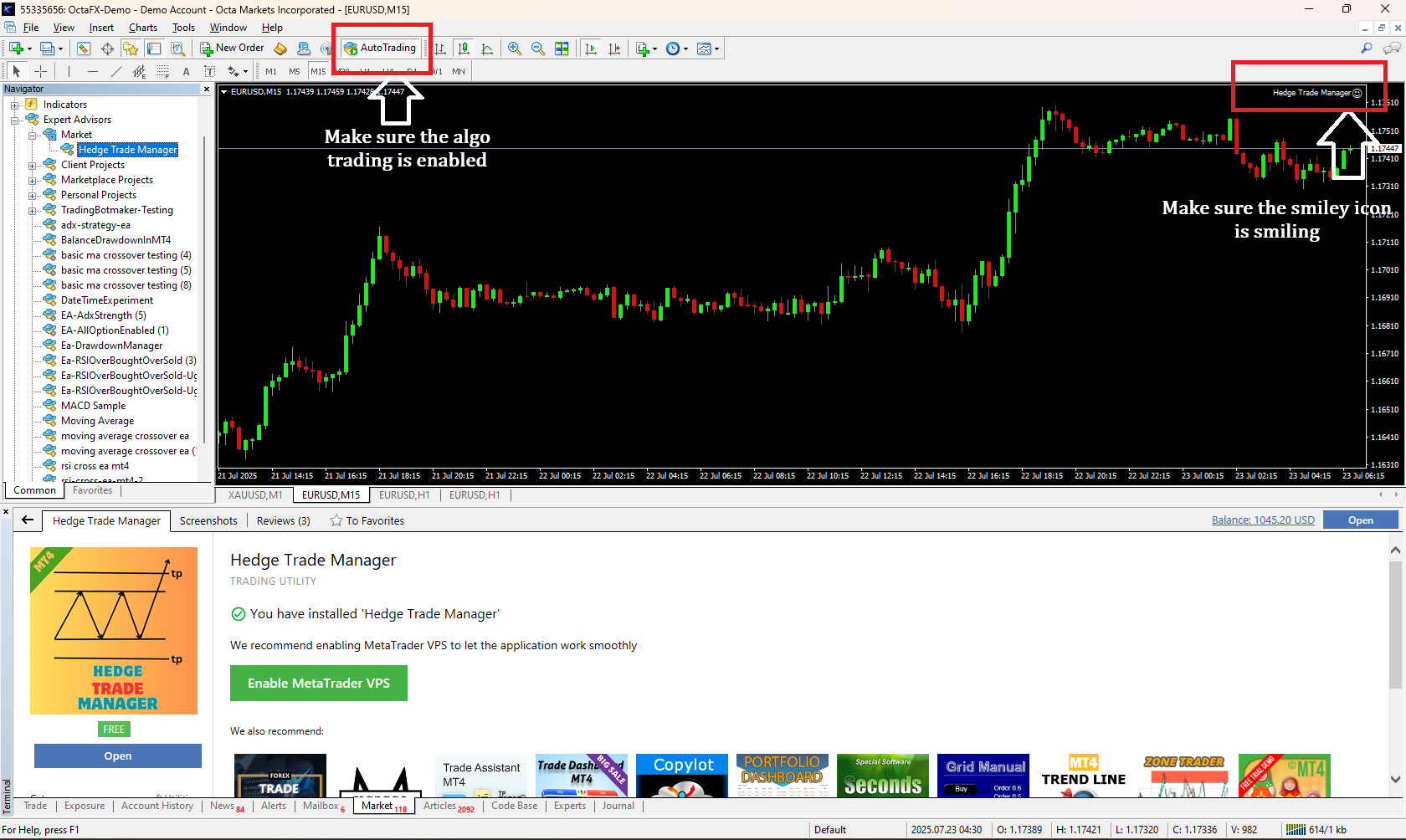Switch chart to line chart icon
This screenshot has width=1406, height=840.
[x=487, y=49]
